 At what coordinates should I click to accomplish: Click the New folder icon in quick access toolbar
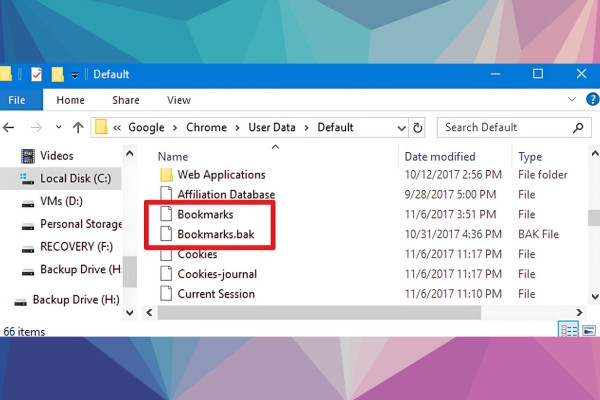pyautogui.click(x=57, y=74)
